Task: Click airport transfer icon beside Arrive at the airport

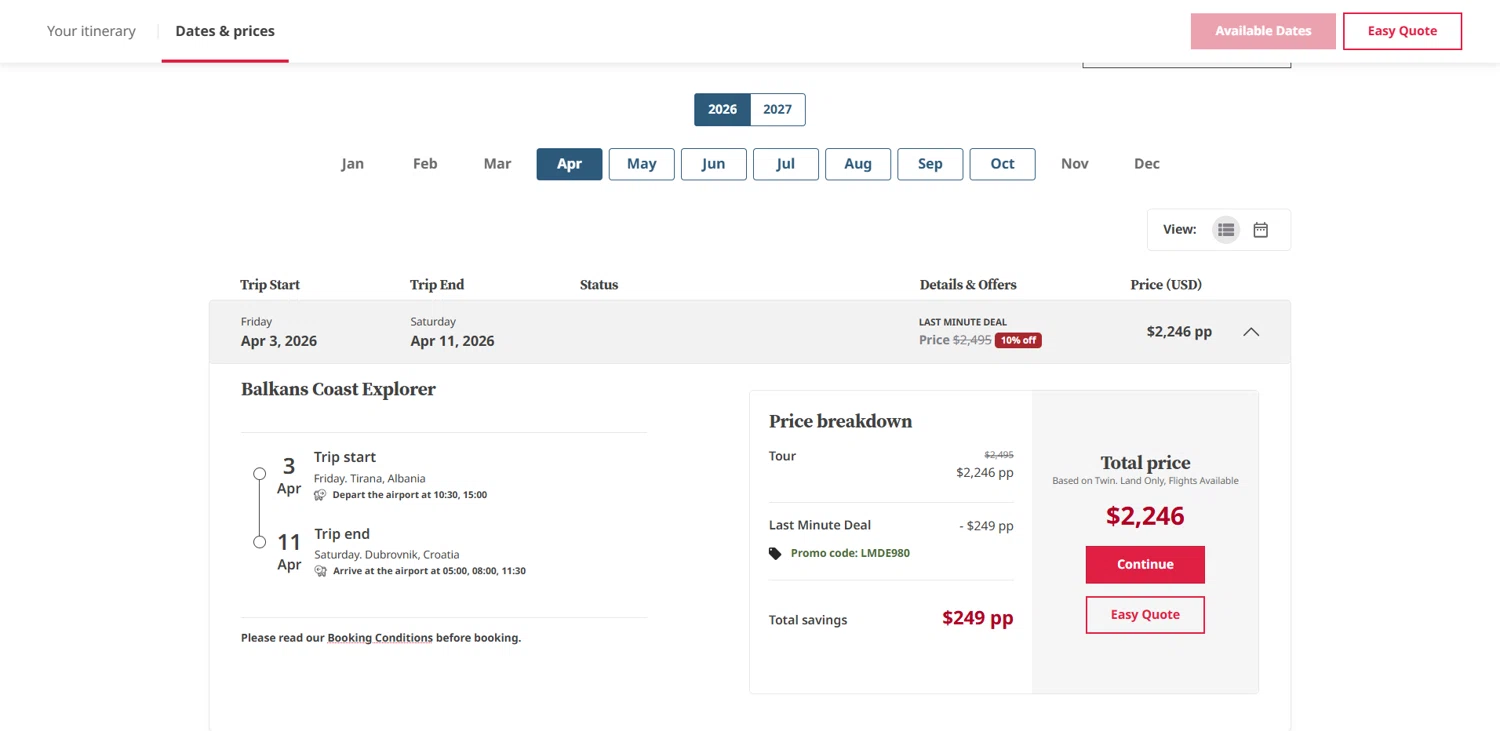Action: (x=320, y=571)
